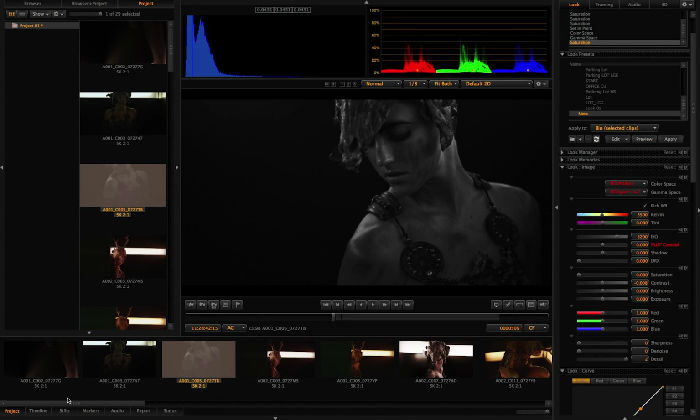Screen dimensions: 700x420
Task: Click the folder icon below the presets list
Action: pos(574,138)
